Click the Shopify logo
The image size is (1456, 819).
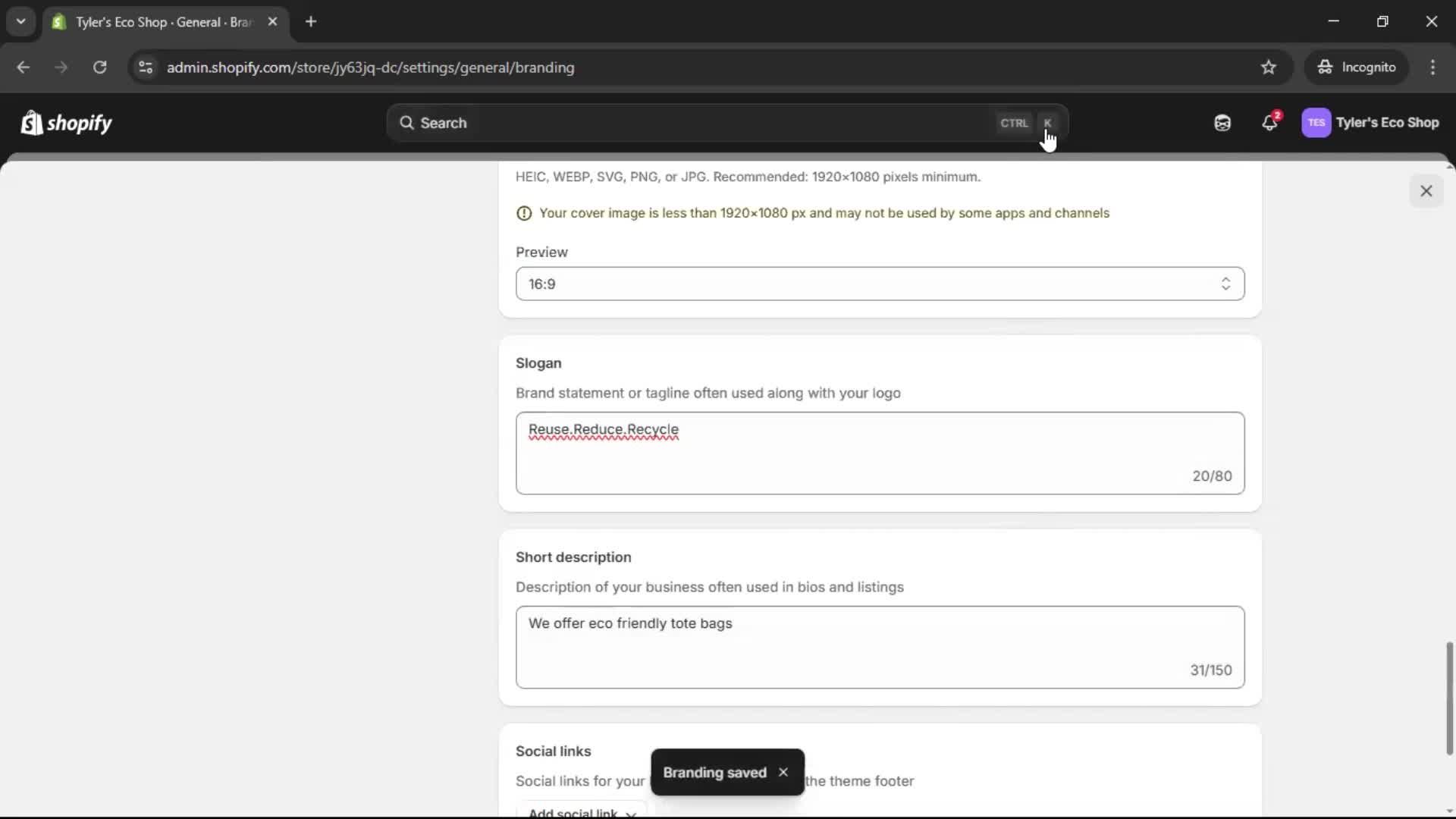coord(66,123)
